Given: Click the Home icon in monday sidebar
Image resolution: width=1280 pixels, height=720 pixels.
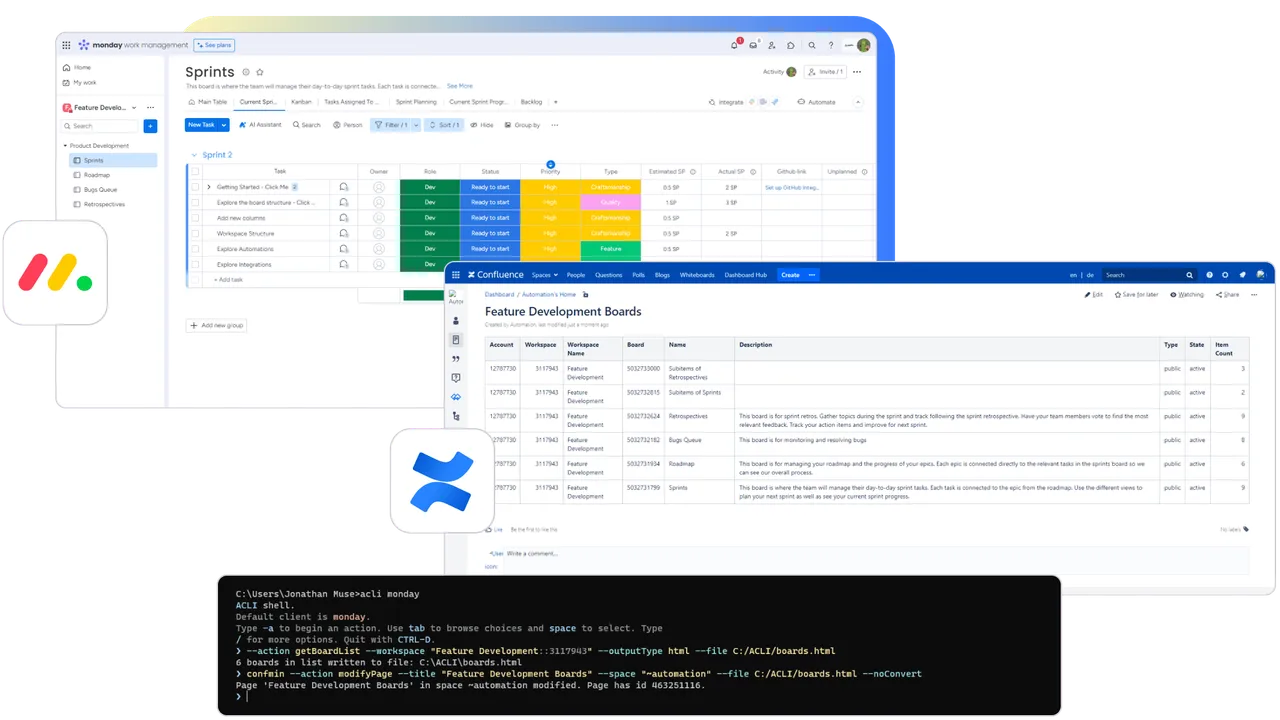Looking at the screenshot, I should click(x=65, y=67).
